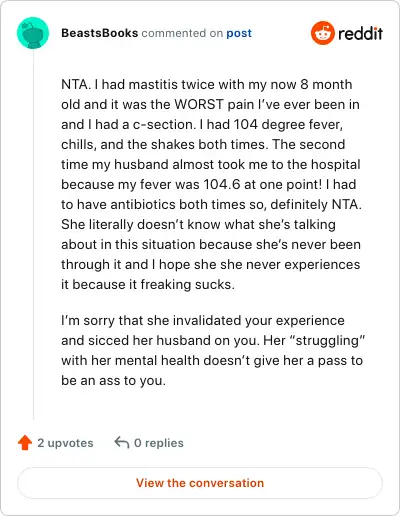Image resolution: width=400 pixels, height=516 pixels.
Task: Click the word "WORST" in the comment
Action: 199,105
